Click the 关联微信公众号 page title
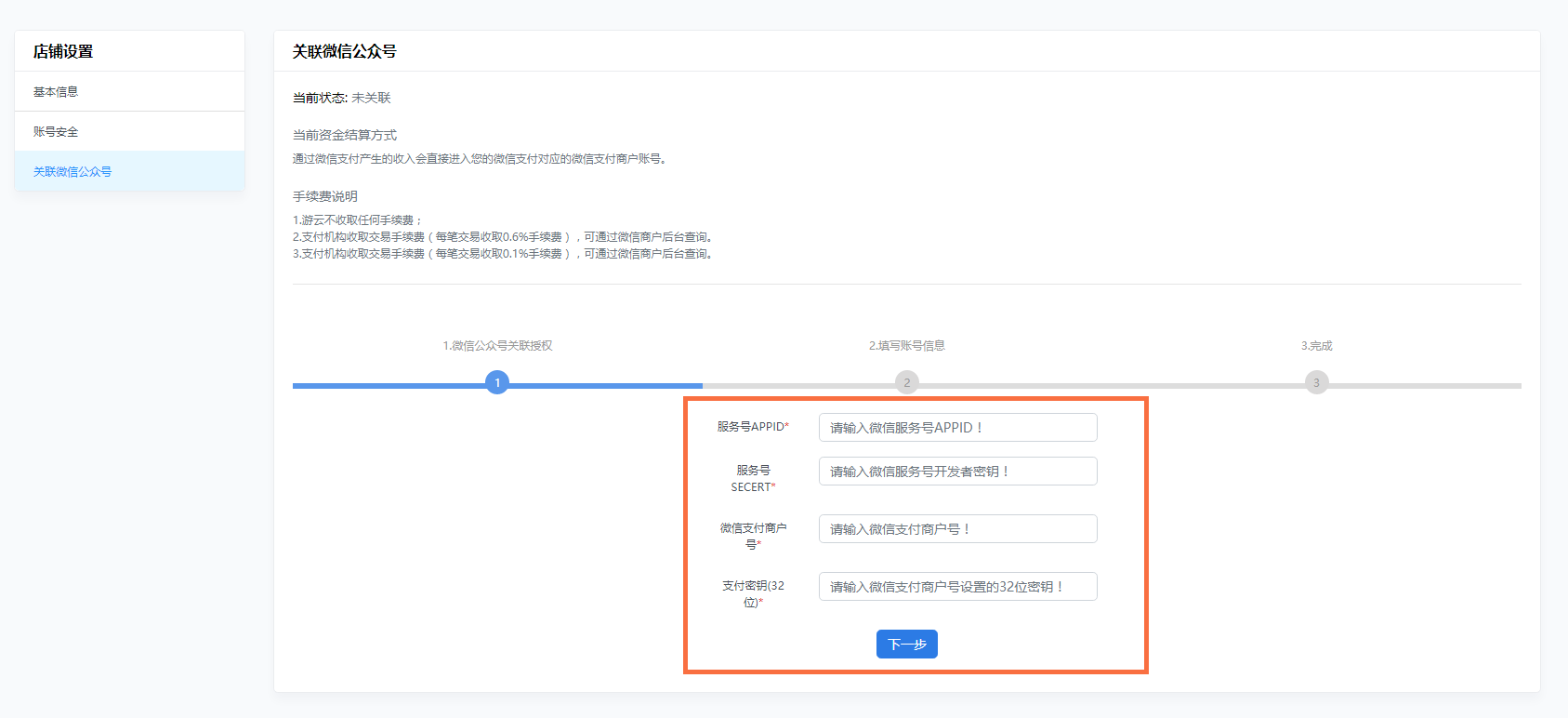Screen dimensions: 1568x718 pos(345,51)
